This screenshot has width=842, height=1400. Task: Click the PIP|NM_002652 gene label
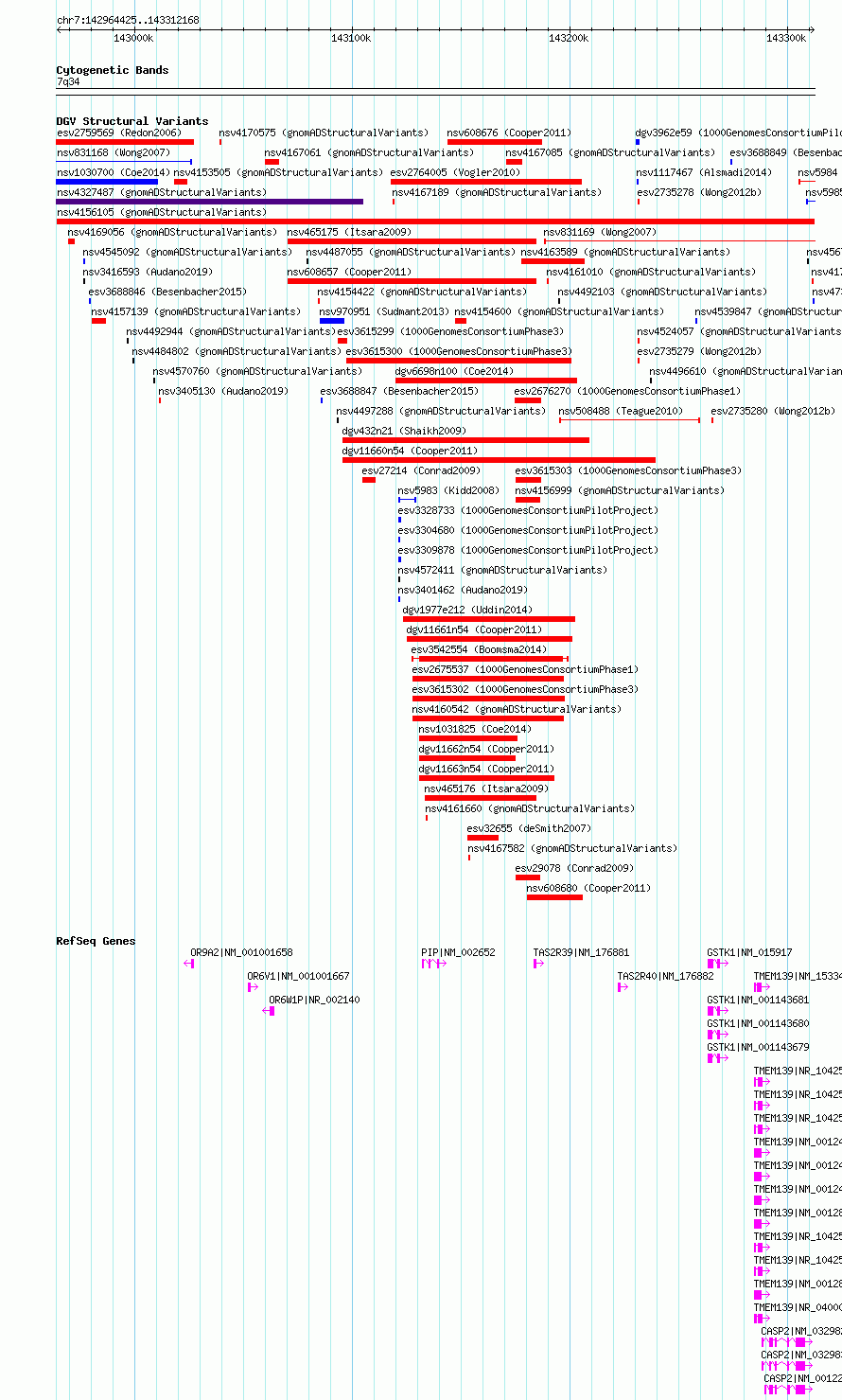458,953
